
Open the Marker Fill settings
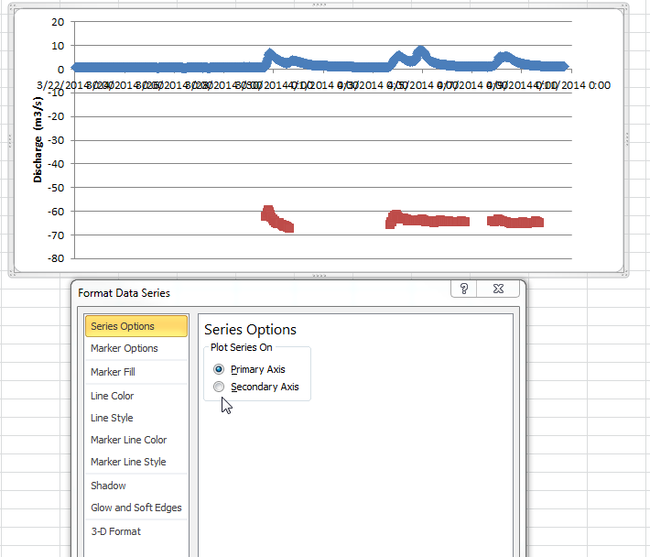[112, 372]
